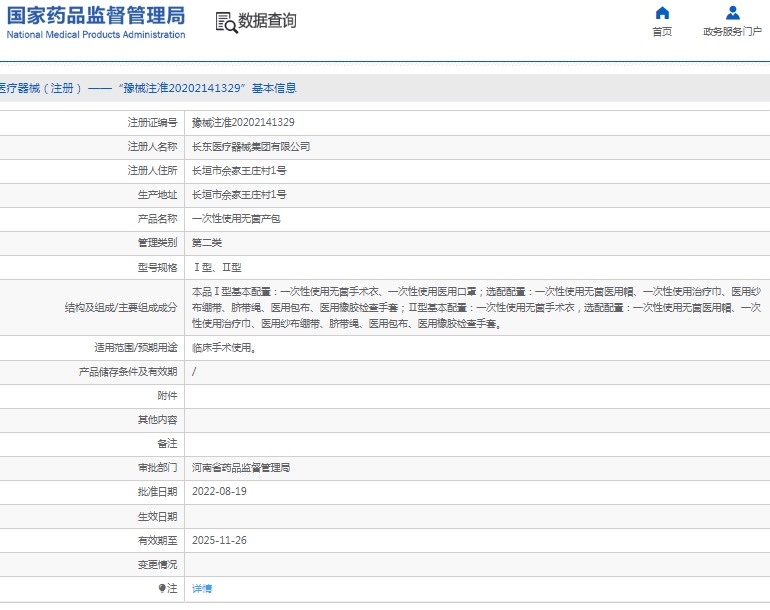
Task: Click the expiry date 2025-11-26
Action: (x=220, y=540)
